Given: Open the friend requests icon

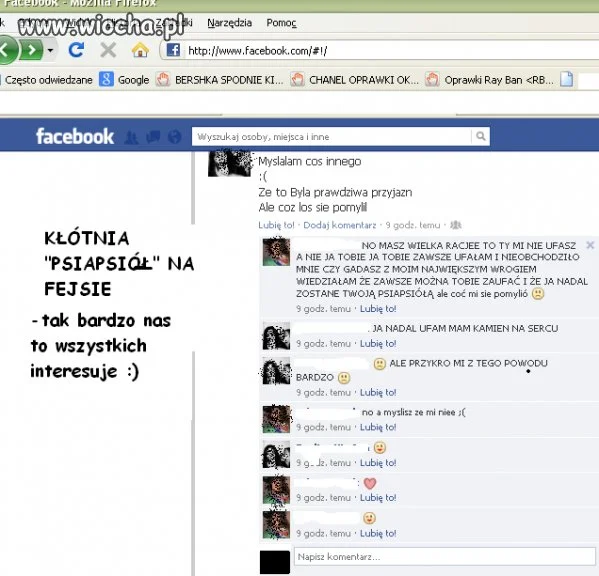Looking at the screenshot, I should tap(131, 137).
